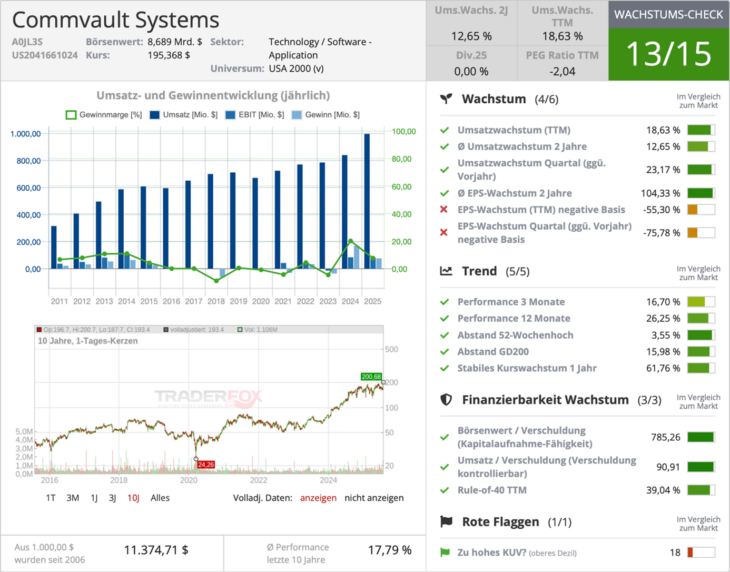Click the green flag beside Zu hohes KUV
The height and width of the screenshot is (572, 730).
pyautogui.click(x=445, y=552)
